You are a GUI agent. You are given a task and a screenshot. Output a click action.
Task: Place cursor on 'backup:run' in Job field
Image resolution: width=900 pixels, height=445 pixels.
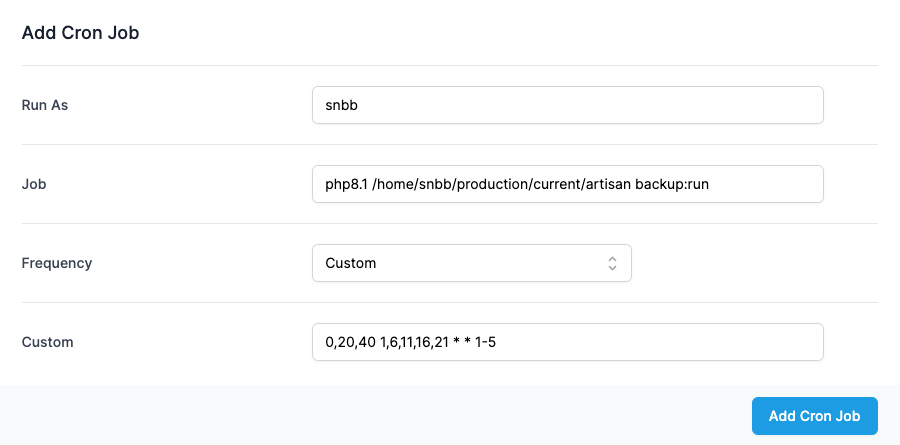[672, 184]
